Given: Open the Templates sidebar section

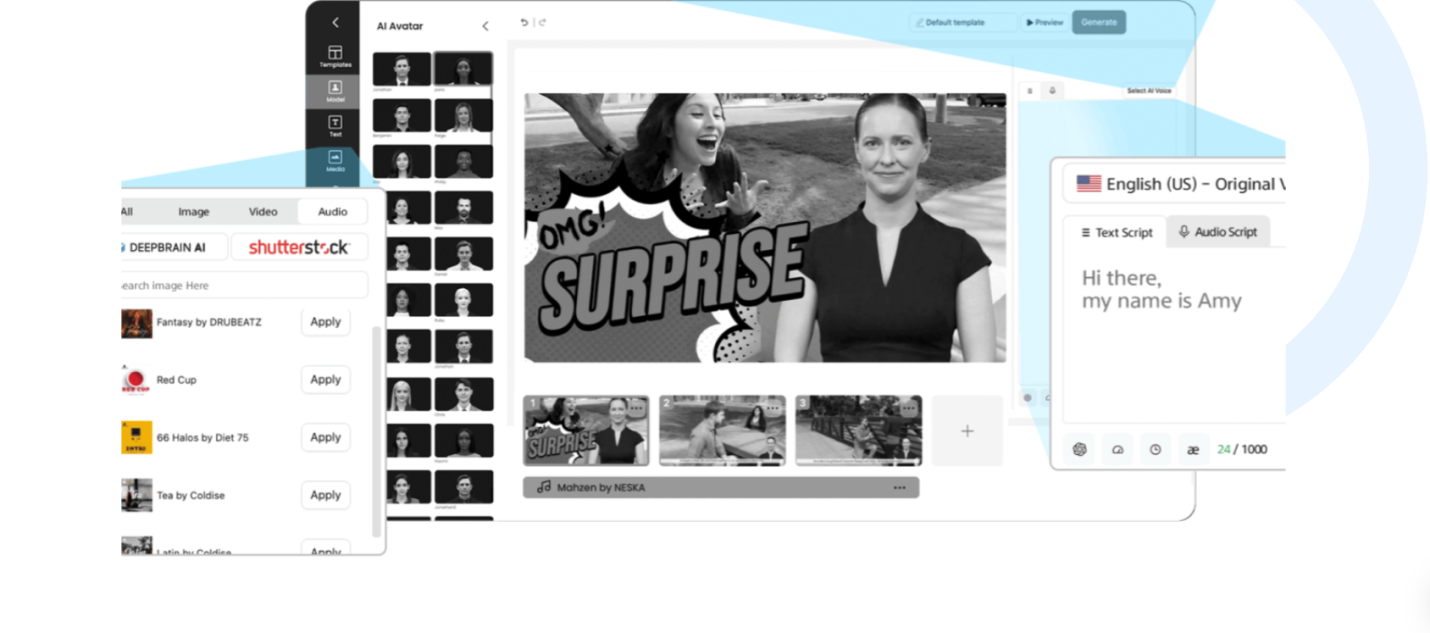Looking at the screenshot, I should click(x=335, y=56).
